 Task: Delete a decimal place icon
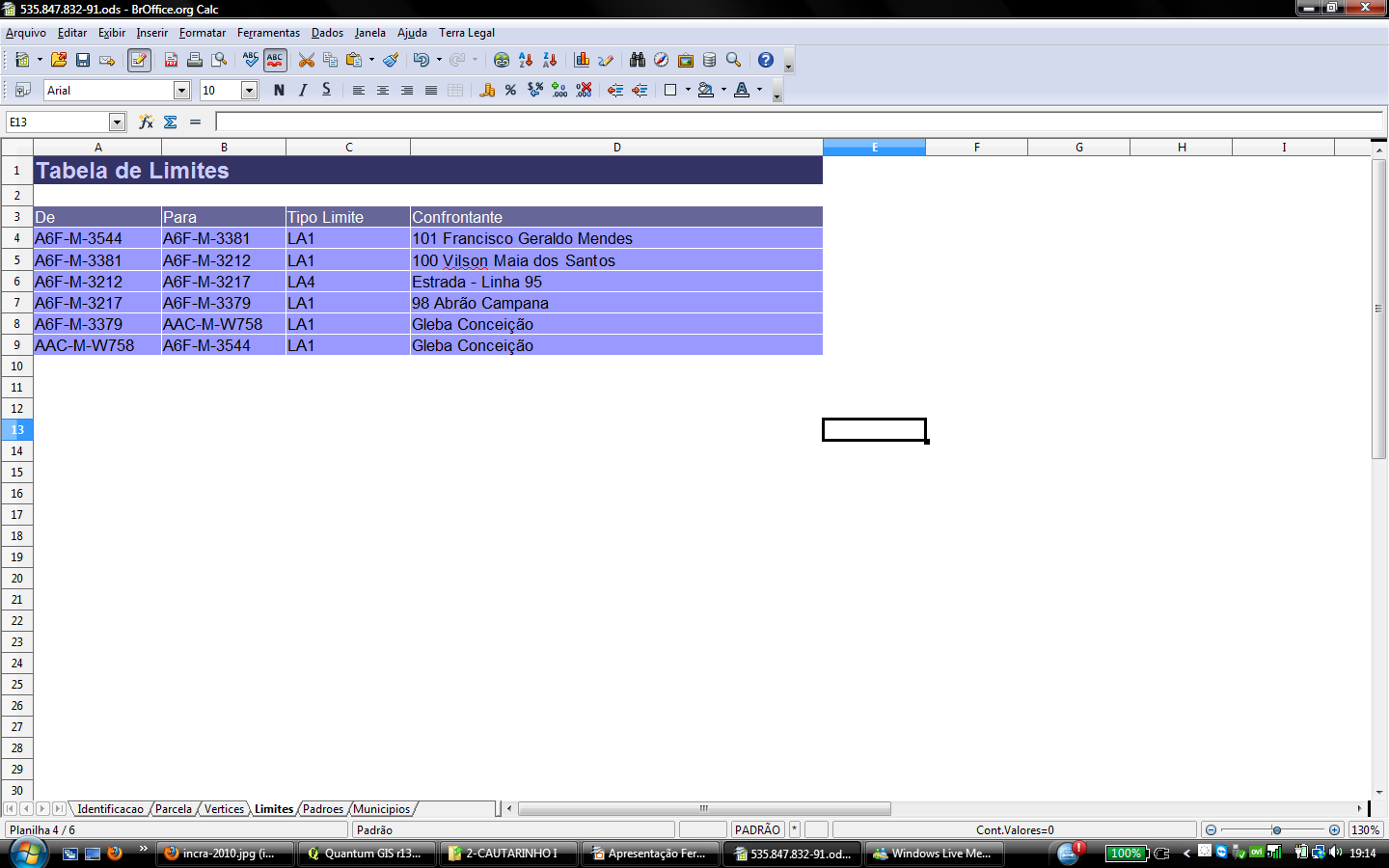pyautogui.click(x=584, y=90)
